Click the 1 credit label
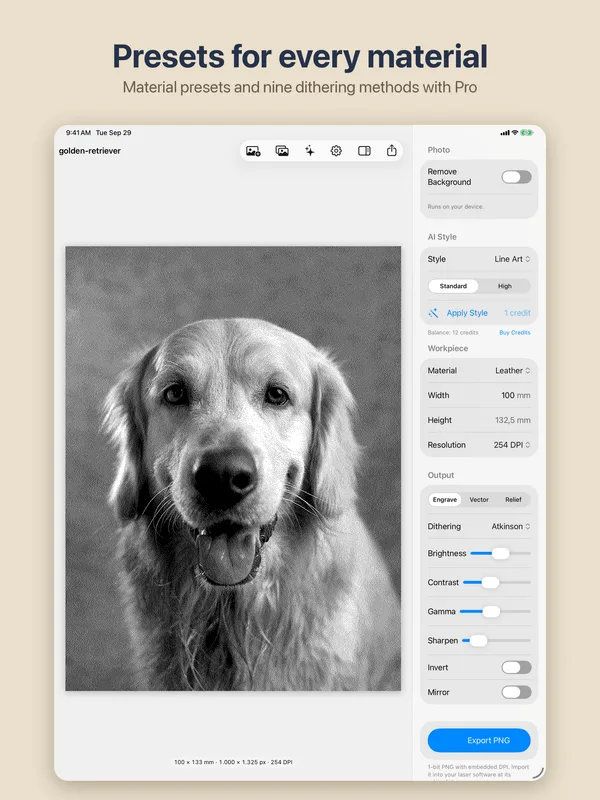The image size is (600, 800). [x=517, y=313]
